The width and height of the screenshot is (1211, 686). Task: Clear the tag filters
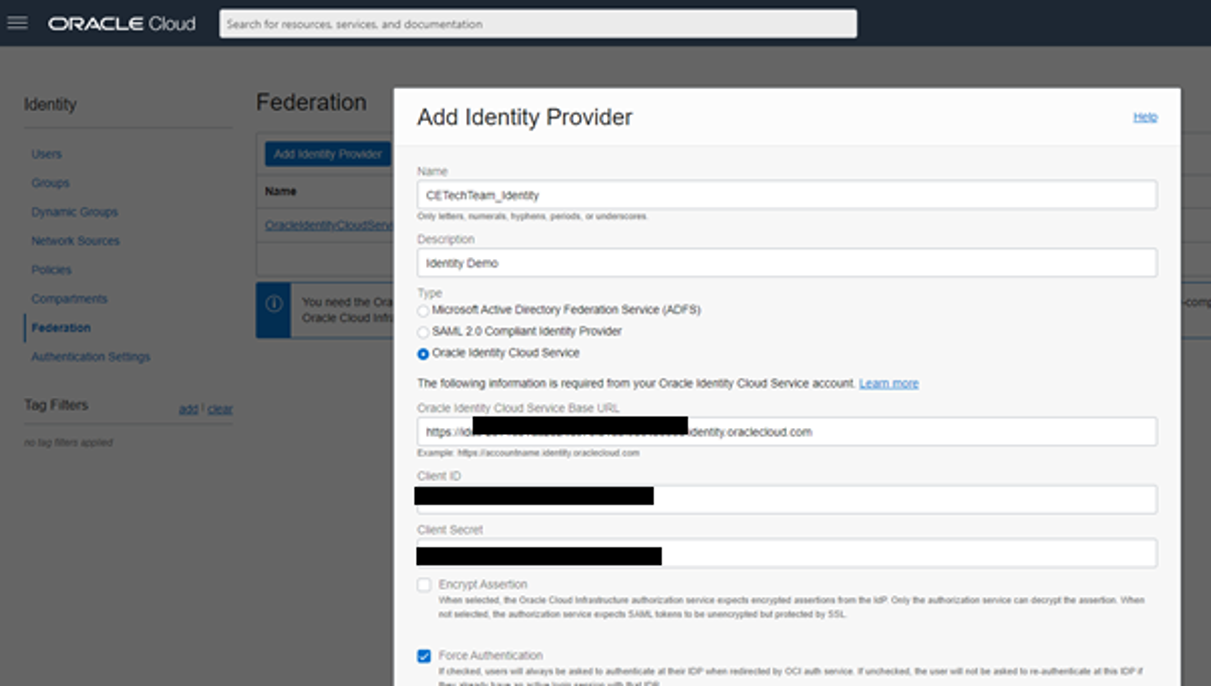coord(220,408)
